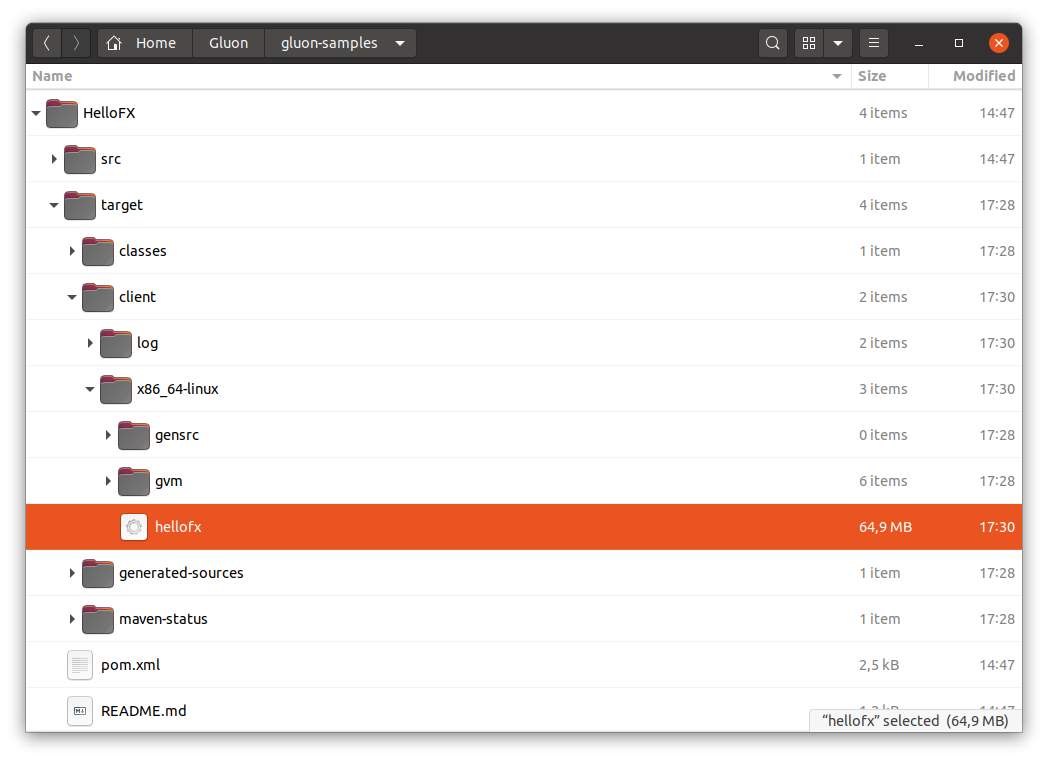Collapse the x86_64-linux folder

click(90, 389)
